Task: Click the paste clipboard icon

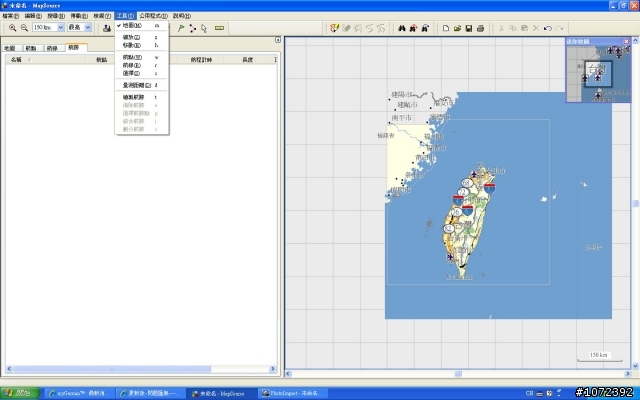Action: (x=524, y=28)
